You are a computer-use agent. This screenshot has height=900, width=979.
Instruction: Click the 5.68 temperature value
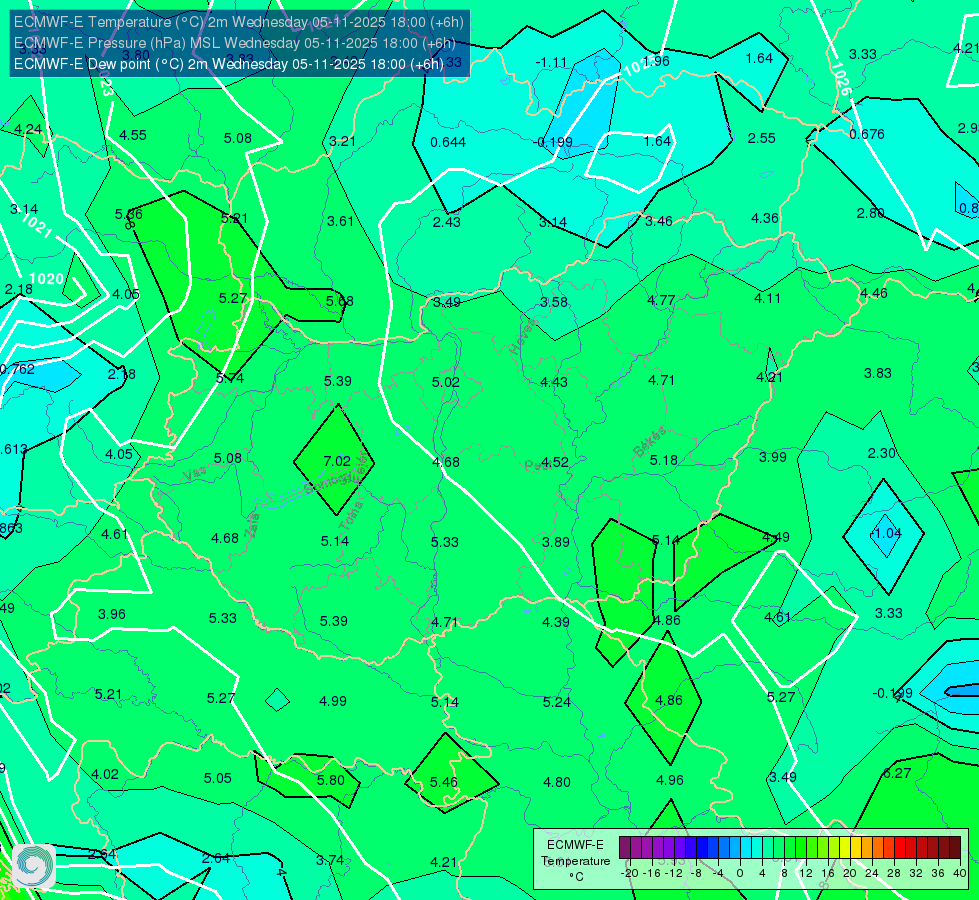point(340,301)
